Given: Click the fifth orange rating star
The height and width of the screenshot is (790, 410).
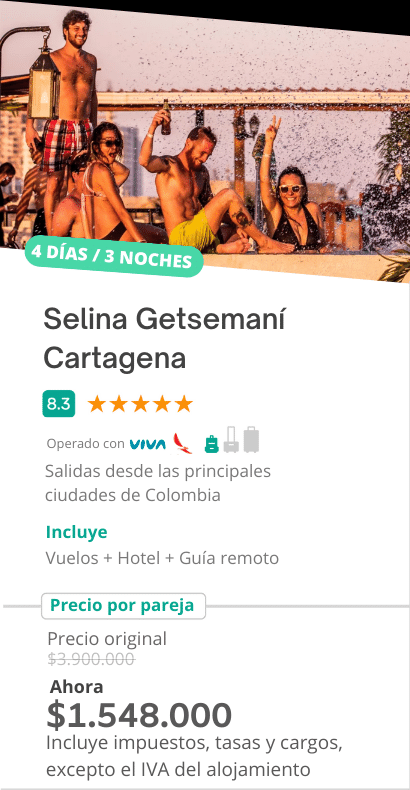Looking at the screenshot, I should 184,404.
